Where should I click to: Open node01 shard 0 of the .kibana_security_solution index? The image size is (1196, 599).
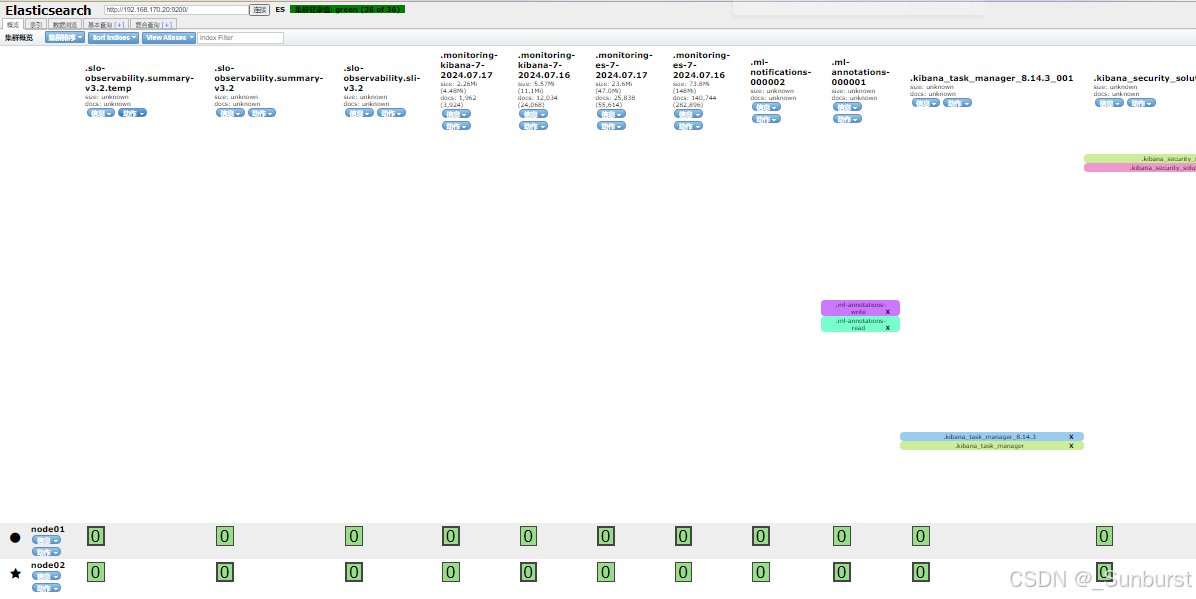(x=1104, y=536)
